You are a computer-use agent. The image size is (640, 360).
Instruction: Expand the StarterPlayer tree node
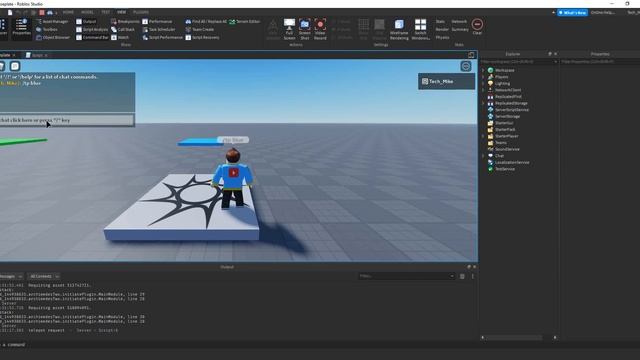(x=483, y=136)
